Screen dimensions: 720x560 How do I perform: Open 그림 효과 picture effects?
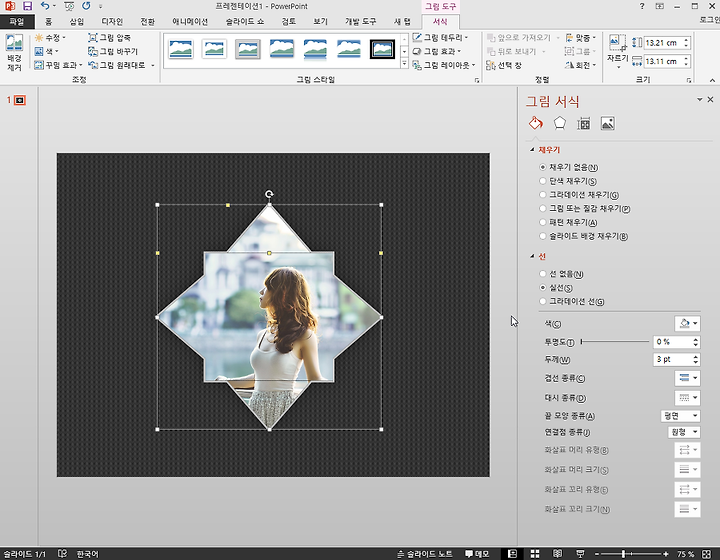pos(436,51)
